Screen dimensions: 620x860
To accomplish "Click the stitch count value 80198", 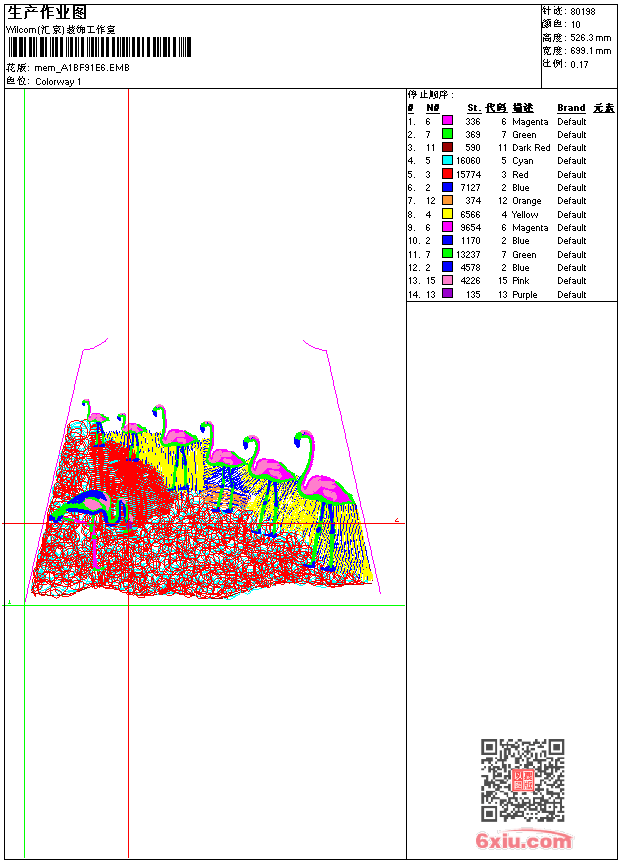I will point(583,12).
